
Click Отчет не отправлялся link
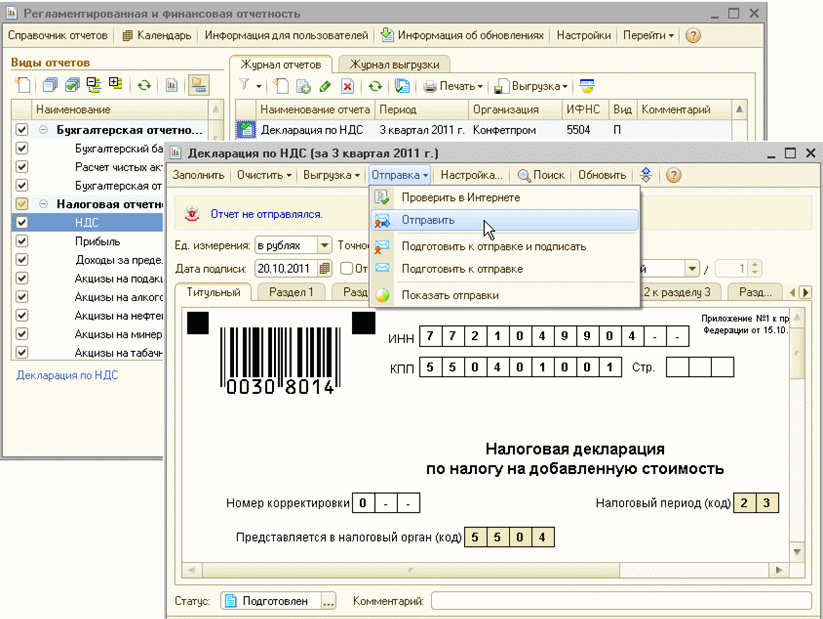[x=266, y=214]
